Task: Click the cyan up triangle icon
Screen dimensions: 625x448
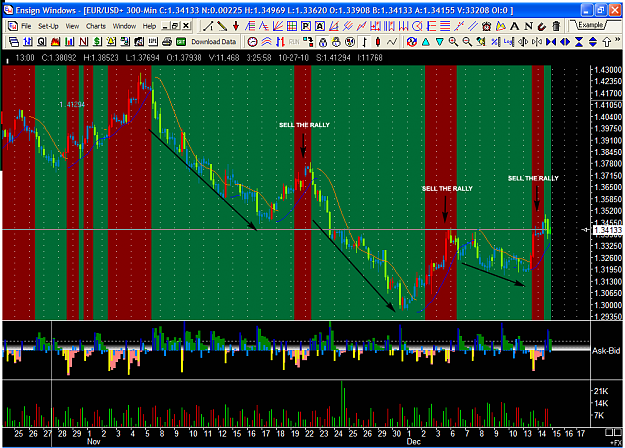Action: (426, 42)
